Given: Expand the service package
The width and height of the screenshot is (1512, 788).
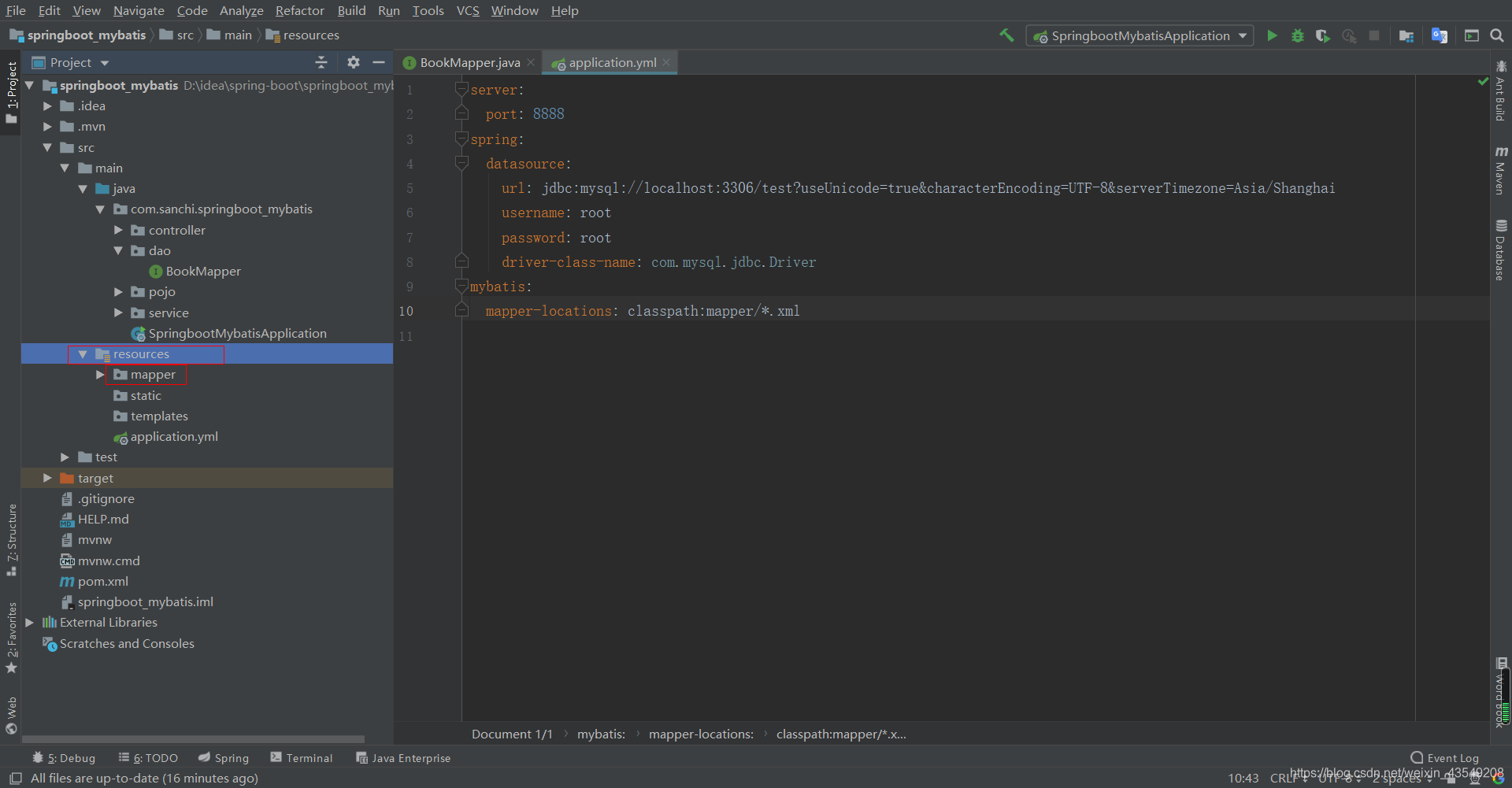Looking at the screenshot, I should (x=118, y=313).
